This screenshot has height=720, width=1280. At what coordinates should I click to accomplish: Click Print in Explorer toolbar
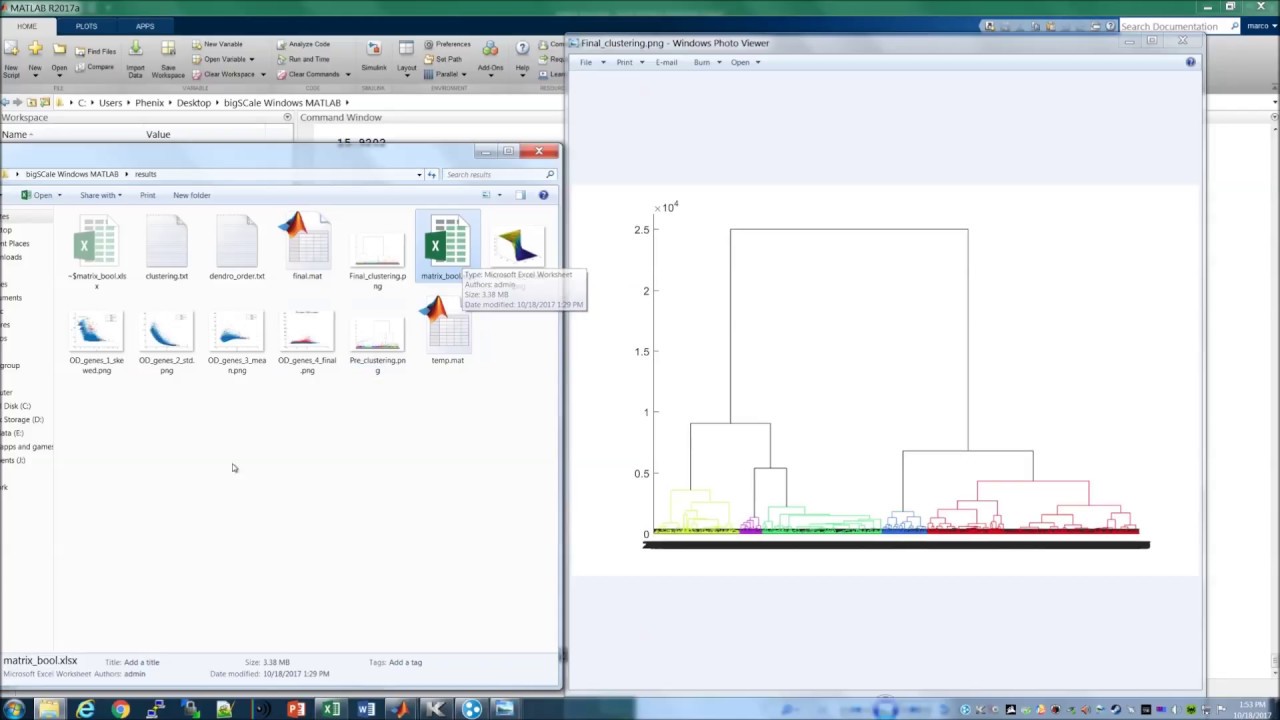click(147, 195)
